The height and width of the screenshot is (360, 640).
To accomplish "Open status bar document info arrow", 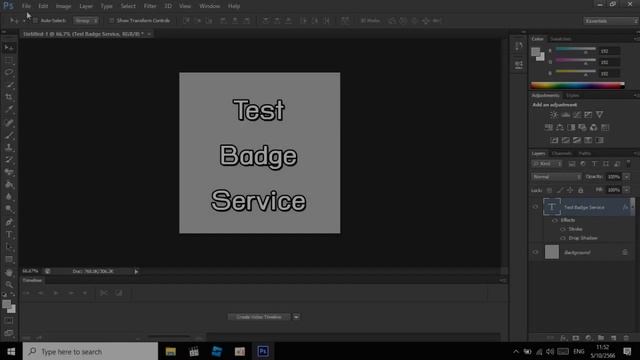I will pos(136,271).
